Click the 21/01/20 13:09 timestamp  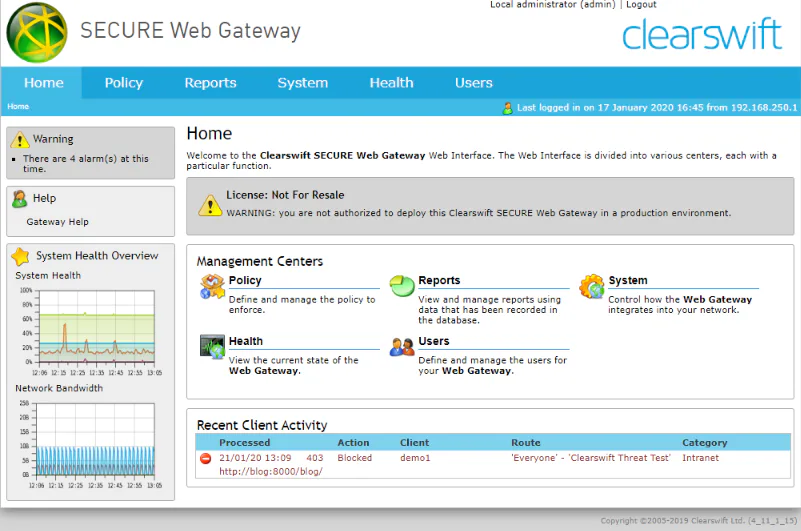coord(255,458)
